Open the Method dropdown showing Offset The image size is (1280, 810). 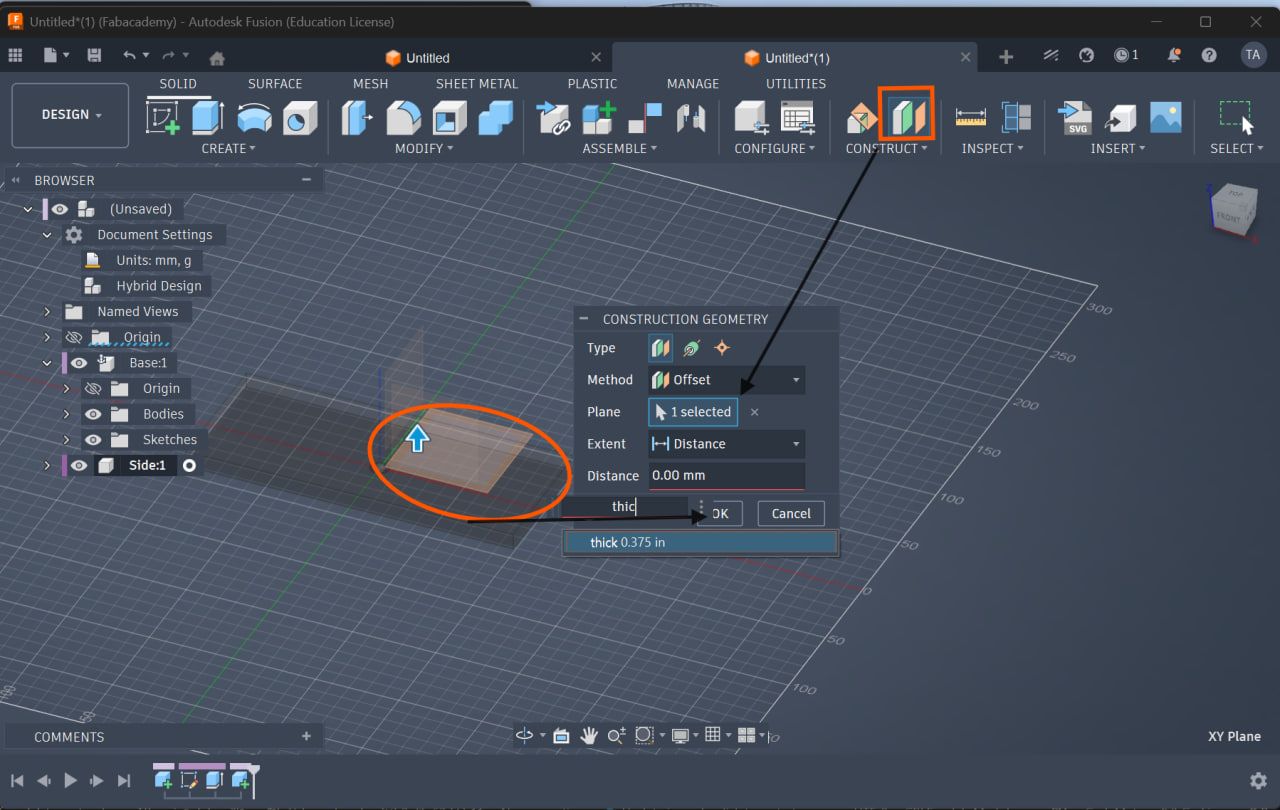click(726, 380)
